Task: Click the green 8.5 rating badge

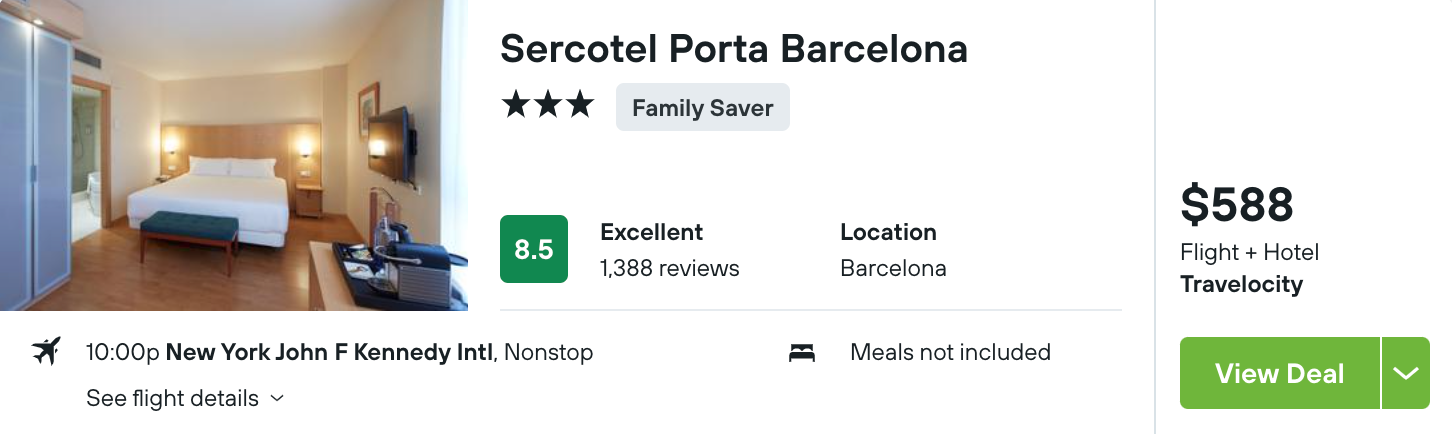Action: click(x=534, y=249)
